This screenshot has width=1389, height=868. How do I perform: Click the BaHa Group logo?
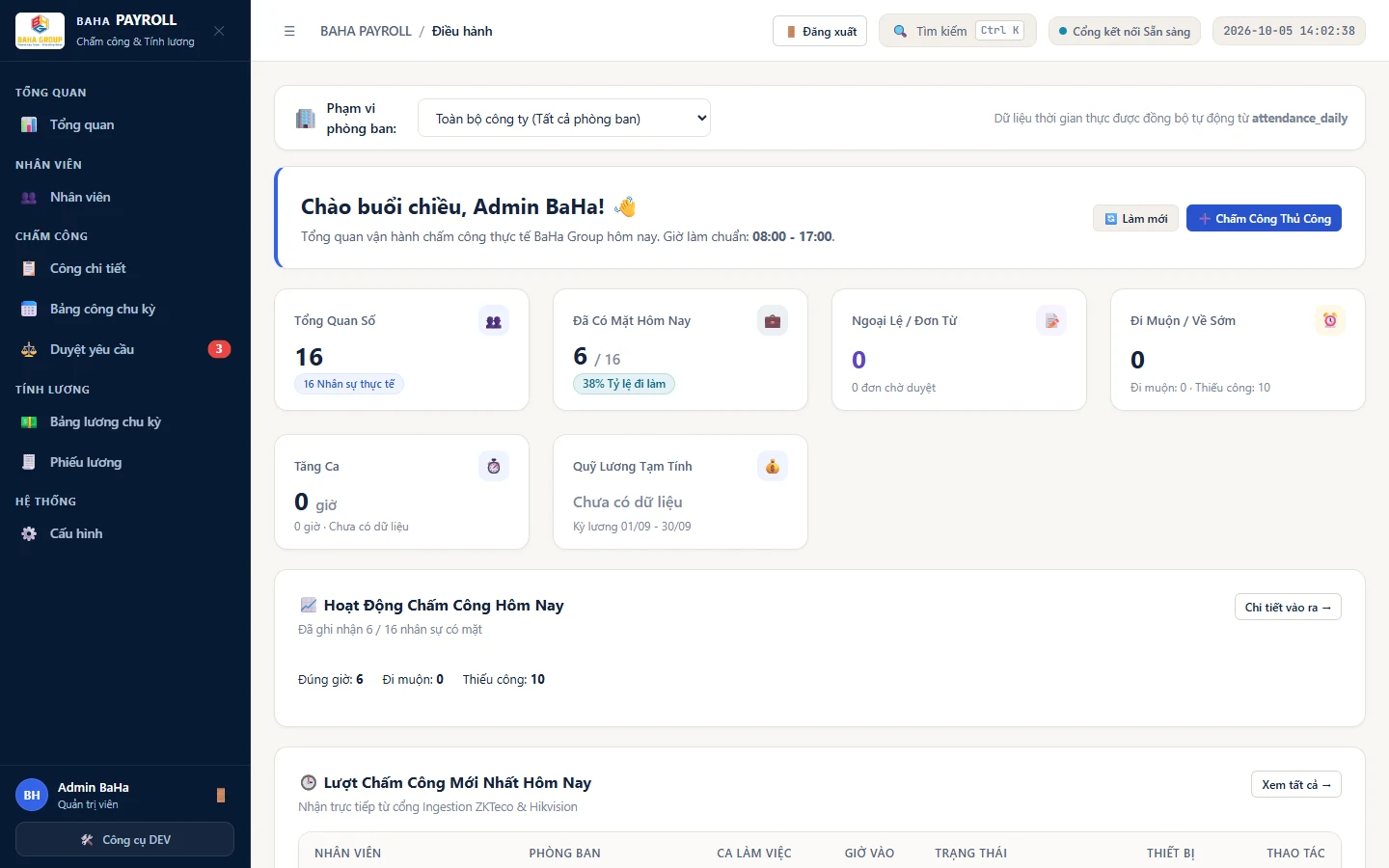tap(40, 31)
